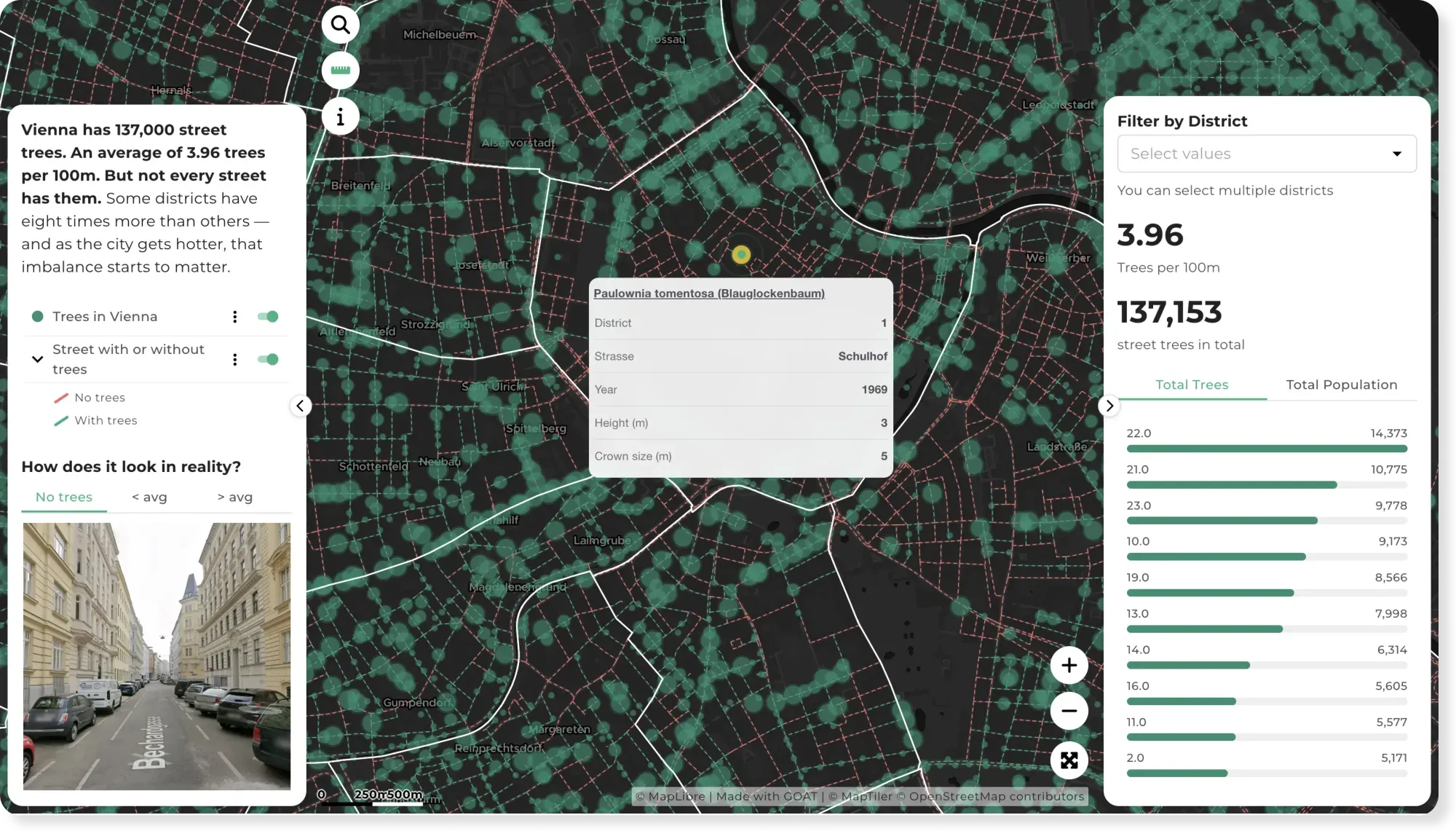
Task: Open the map search tool
Action: point(340,25)
